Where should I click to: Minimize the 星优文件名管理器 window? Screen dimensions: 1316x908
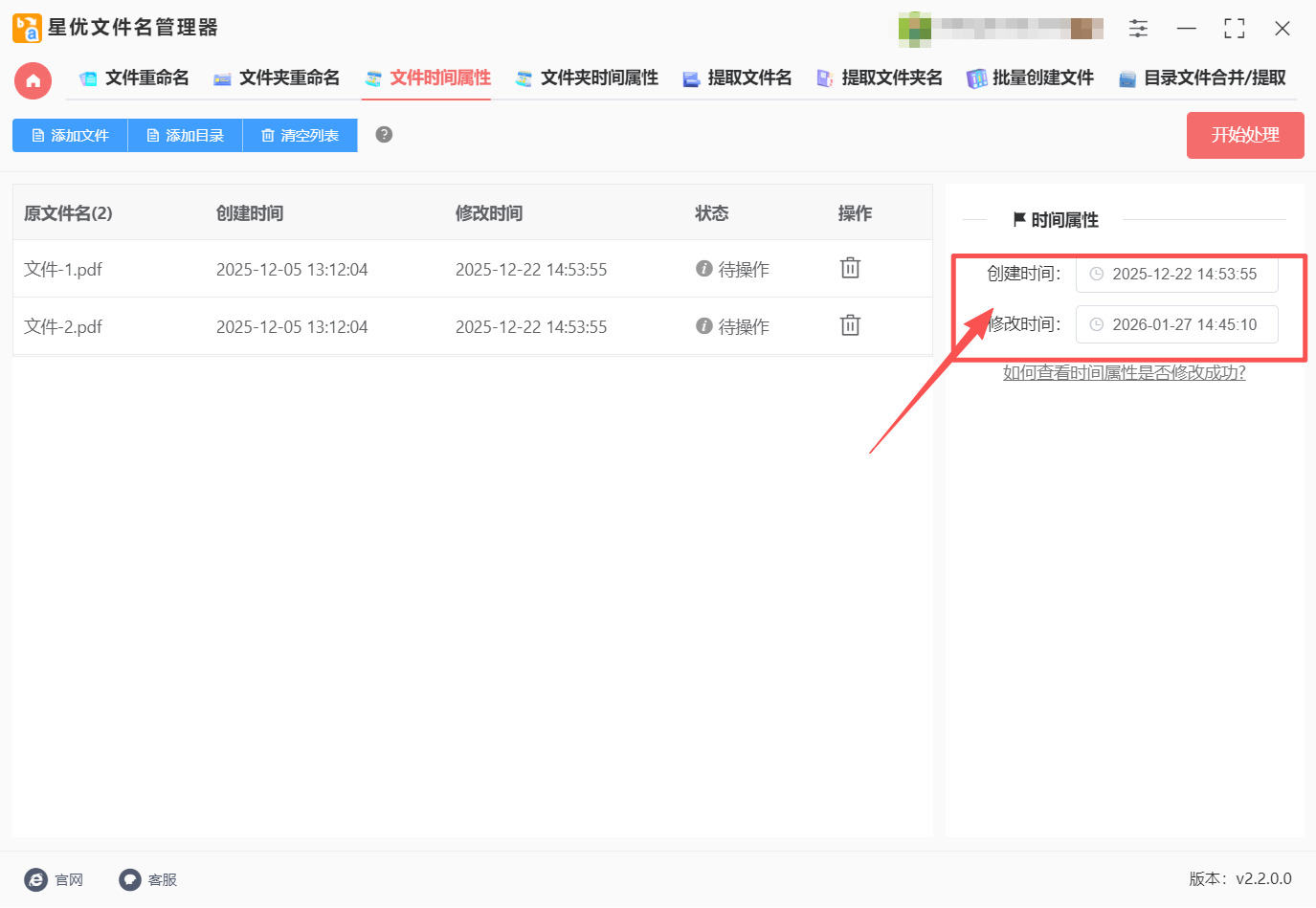click(x=1187, y=29)
